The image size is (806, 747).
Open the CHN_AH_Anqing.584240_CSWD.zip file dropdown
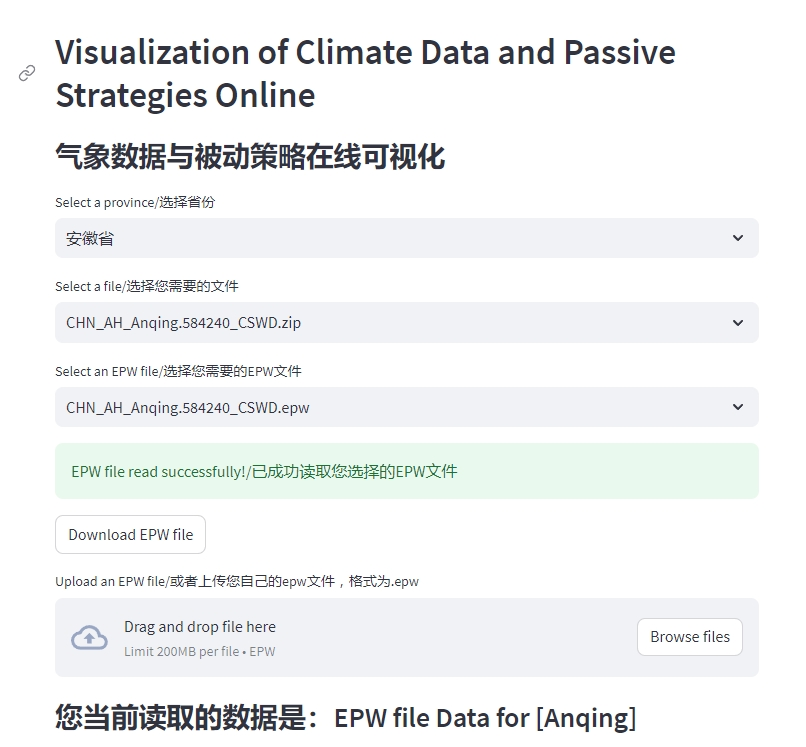coord(400,323)
